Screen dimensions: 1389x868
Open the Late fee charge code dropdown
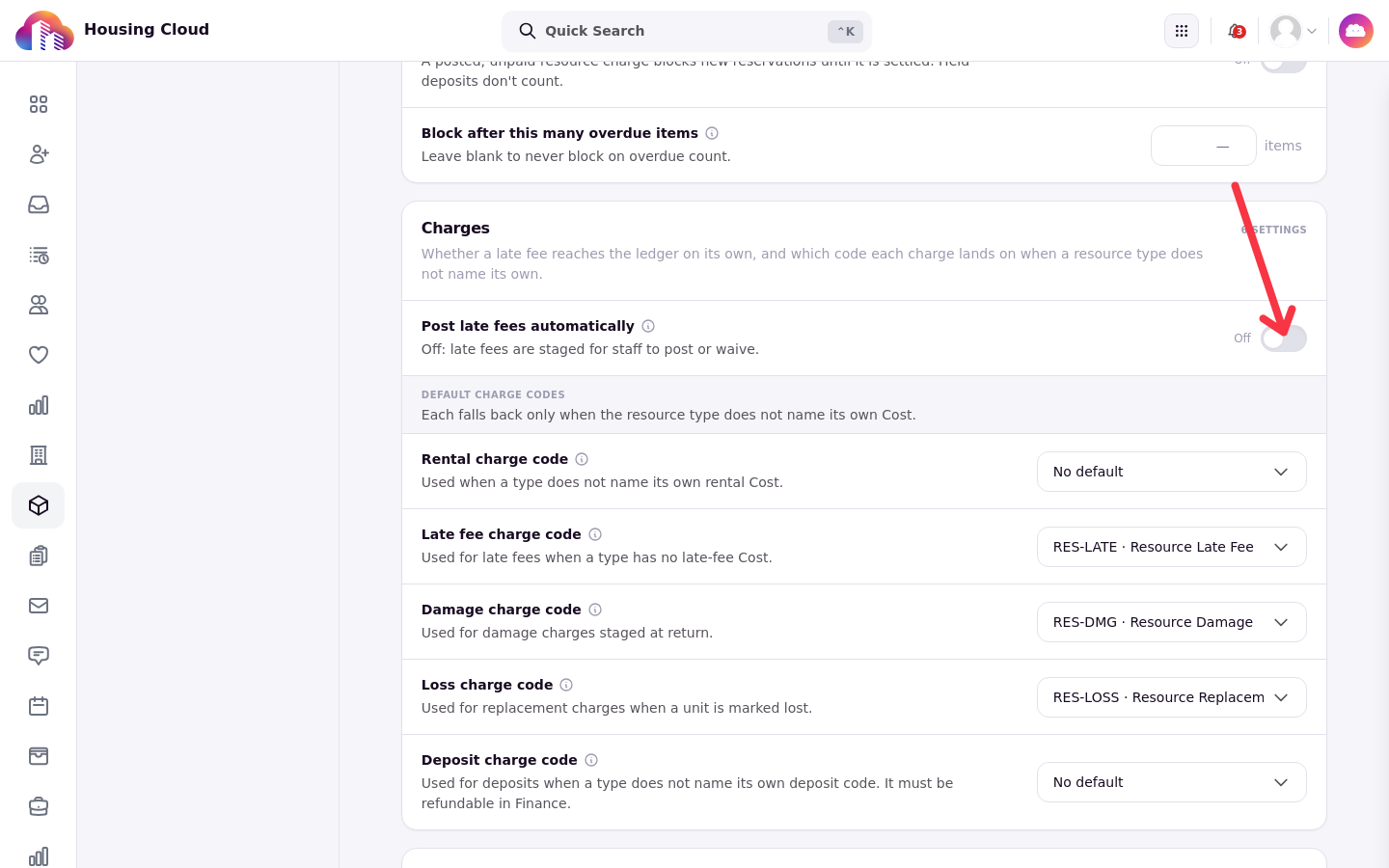(1172, 547)
